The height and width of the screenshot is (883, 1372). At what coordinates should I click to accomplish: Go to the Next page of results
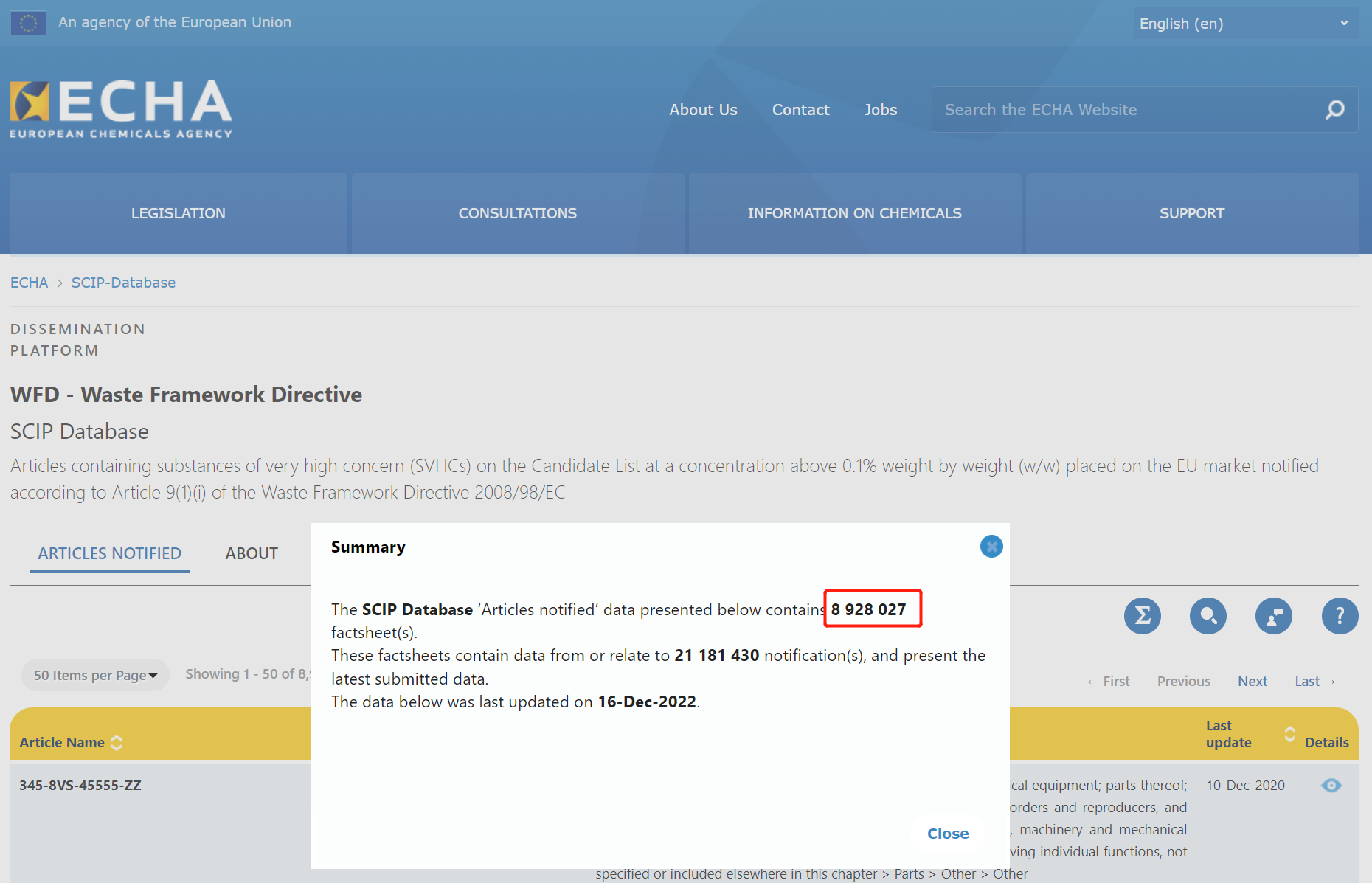[x=1252, y=682]
